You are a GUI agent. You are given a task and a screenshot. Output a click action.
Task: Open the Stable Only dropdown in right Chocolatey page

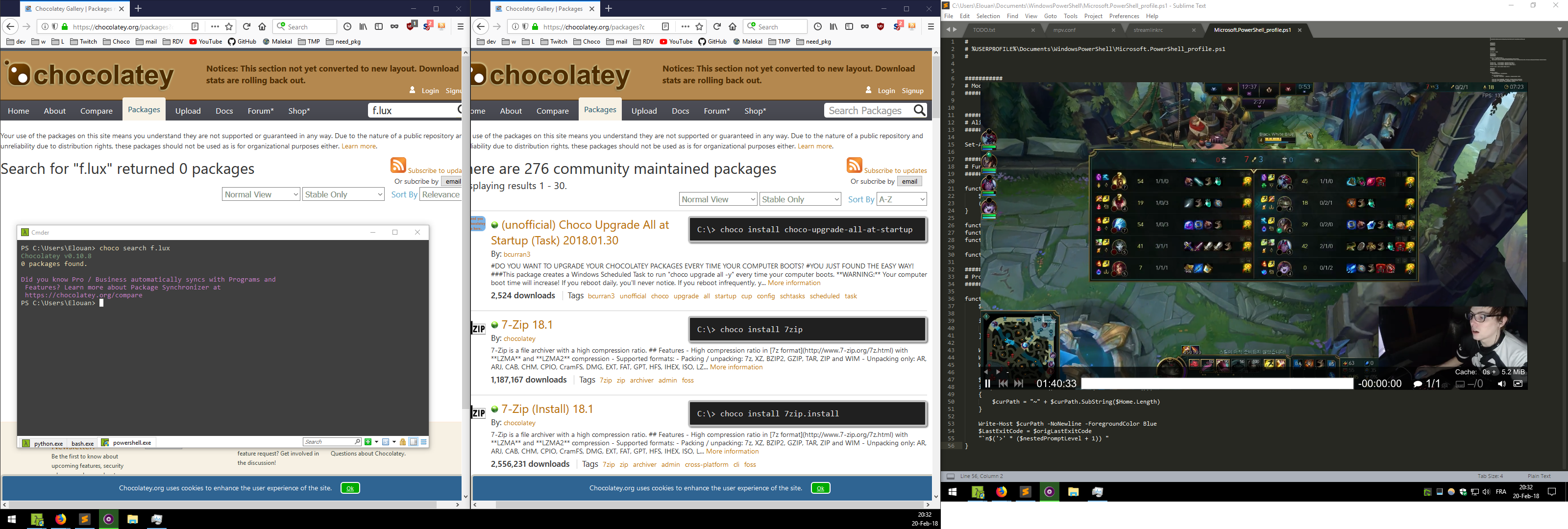click(801, 199)
